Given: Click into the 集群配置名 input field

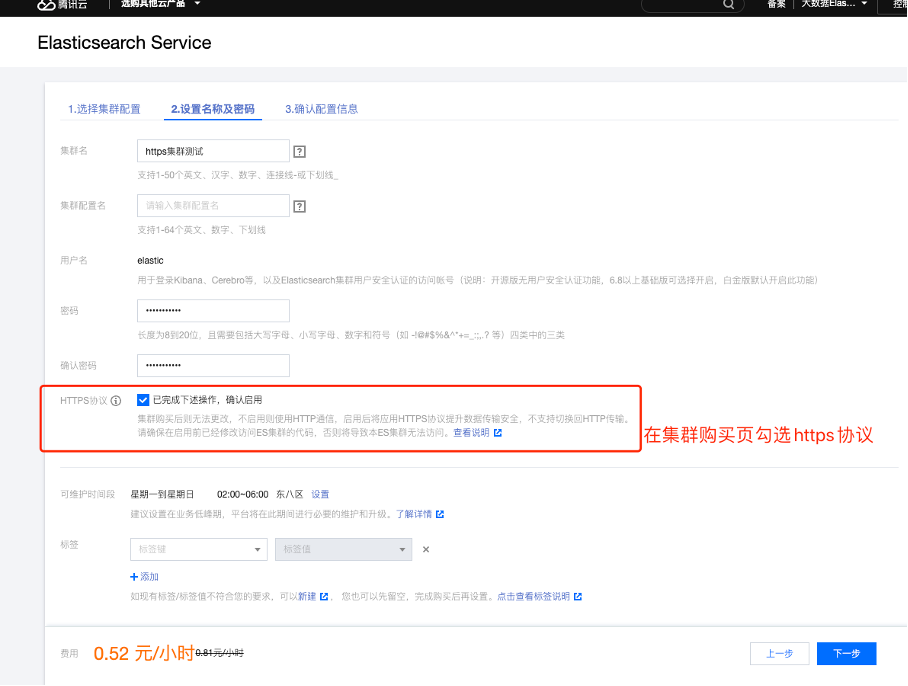Looking at the screenshot, I should 213,205.
